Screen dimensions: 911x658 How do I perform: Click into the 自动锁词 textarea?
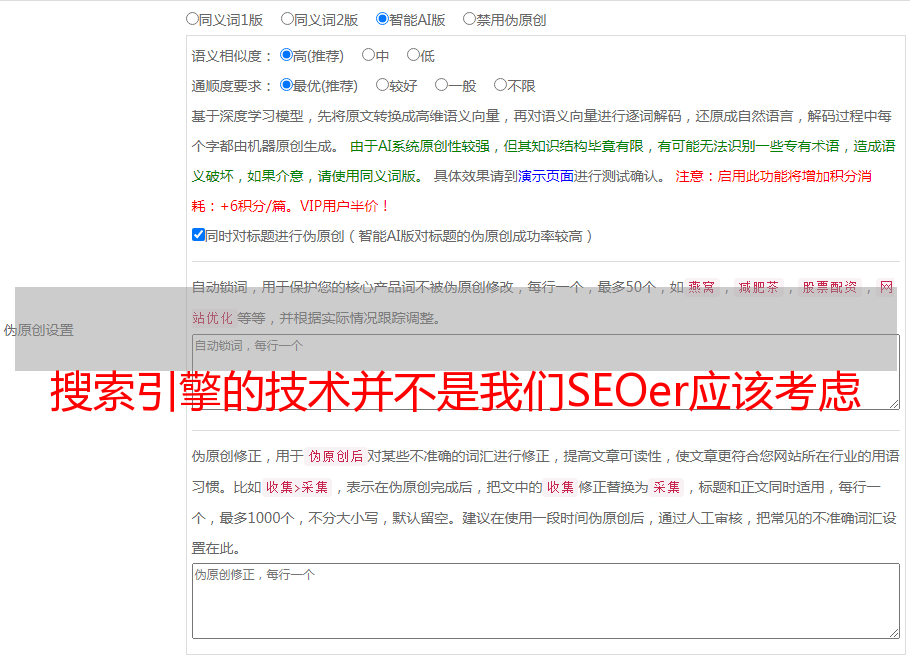[546, 372]
